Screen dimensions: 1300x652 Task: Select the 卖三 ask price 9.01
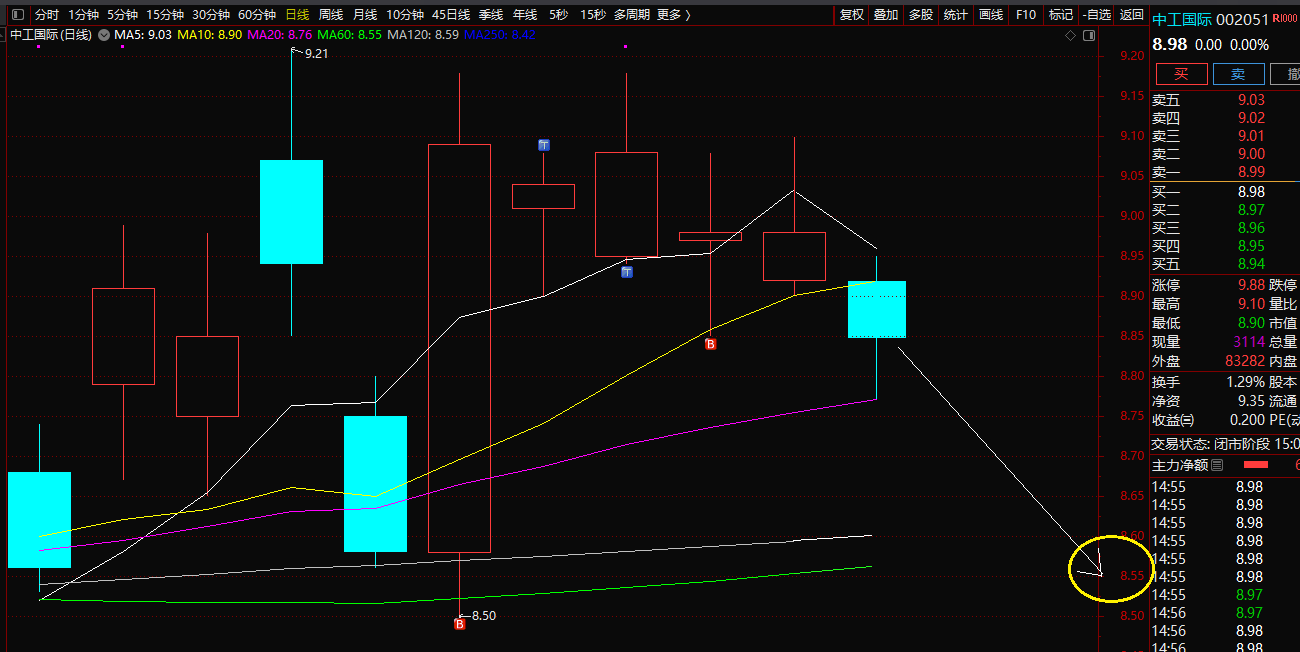(1251, 136)
